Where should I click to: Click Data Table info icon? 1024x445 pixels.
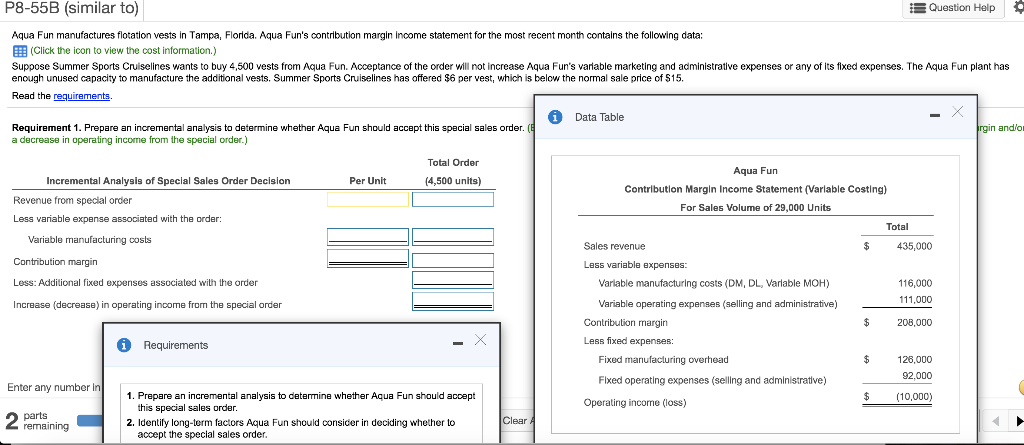tap(556, 117)
